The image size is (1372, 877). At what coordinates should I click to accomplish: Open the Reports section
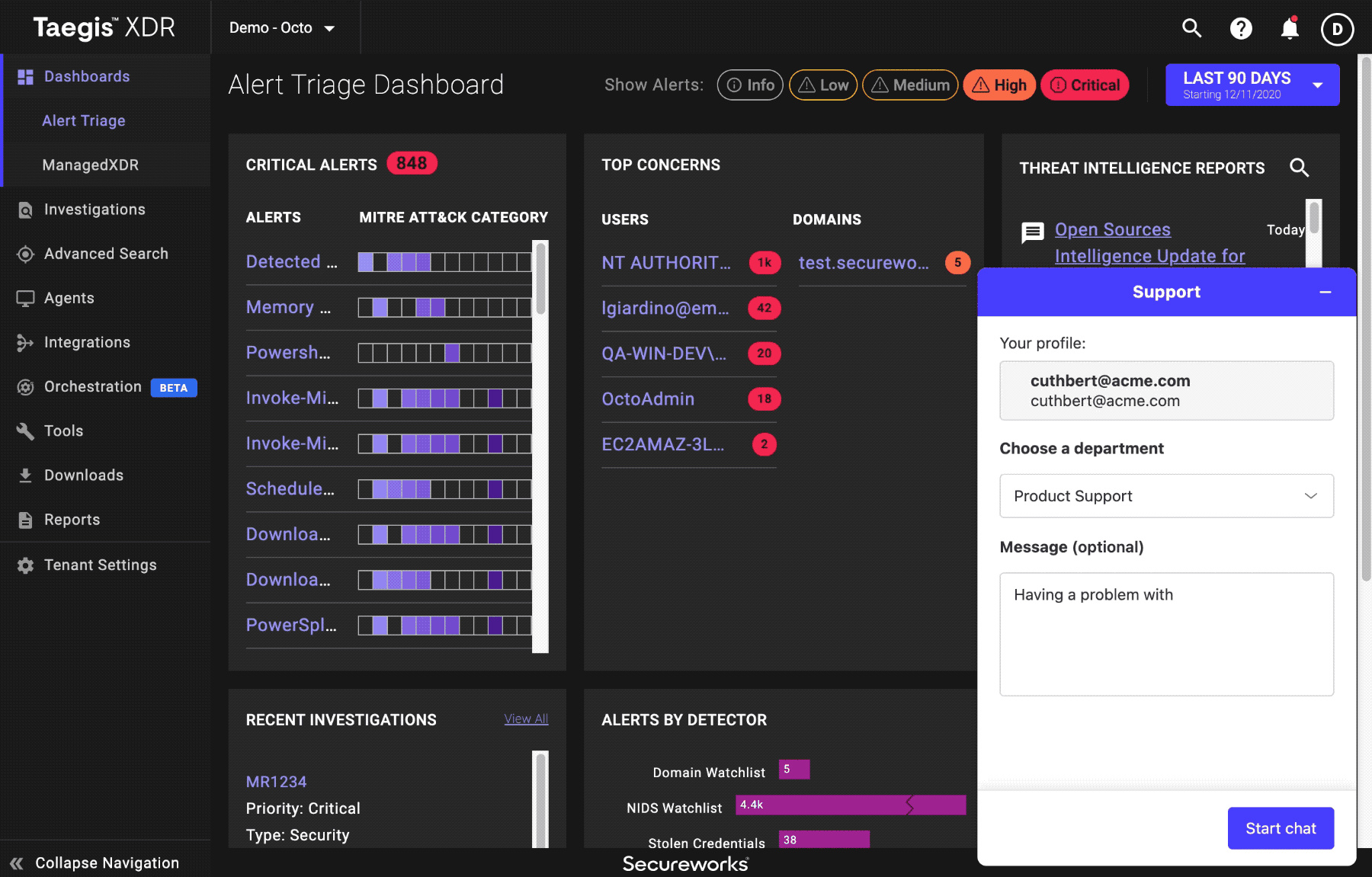(72, 519)
